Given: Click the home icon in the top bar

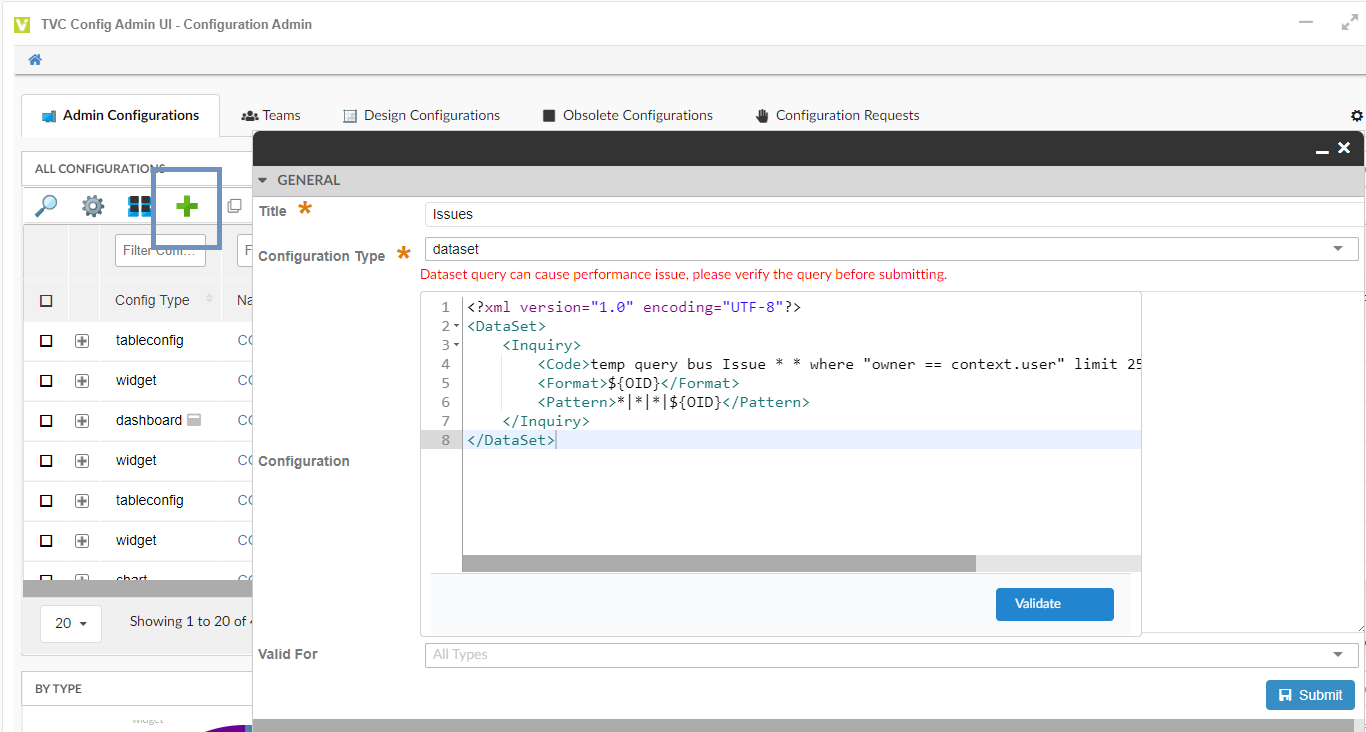Looking at the screenshot, I should coord(35,60).
